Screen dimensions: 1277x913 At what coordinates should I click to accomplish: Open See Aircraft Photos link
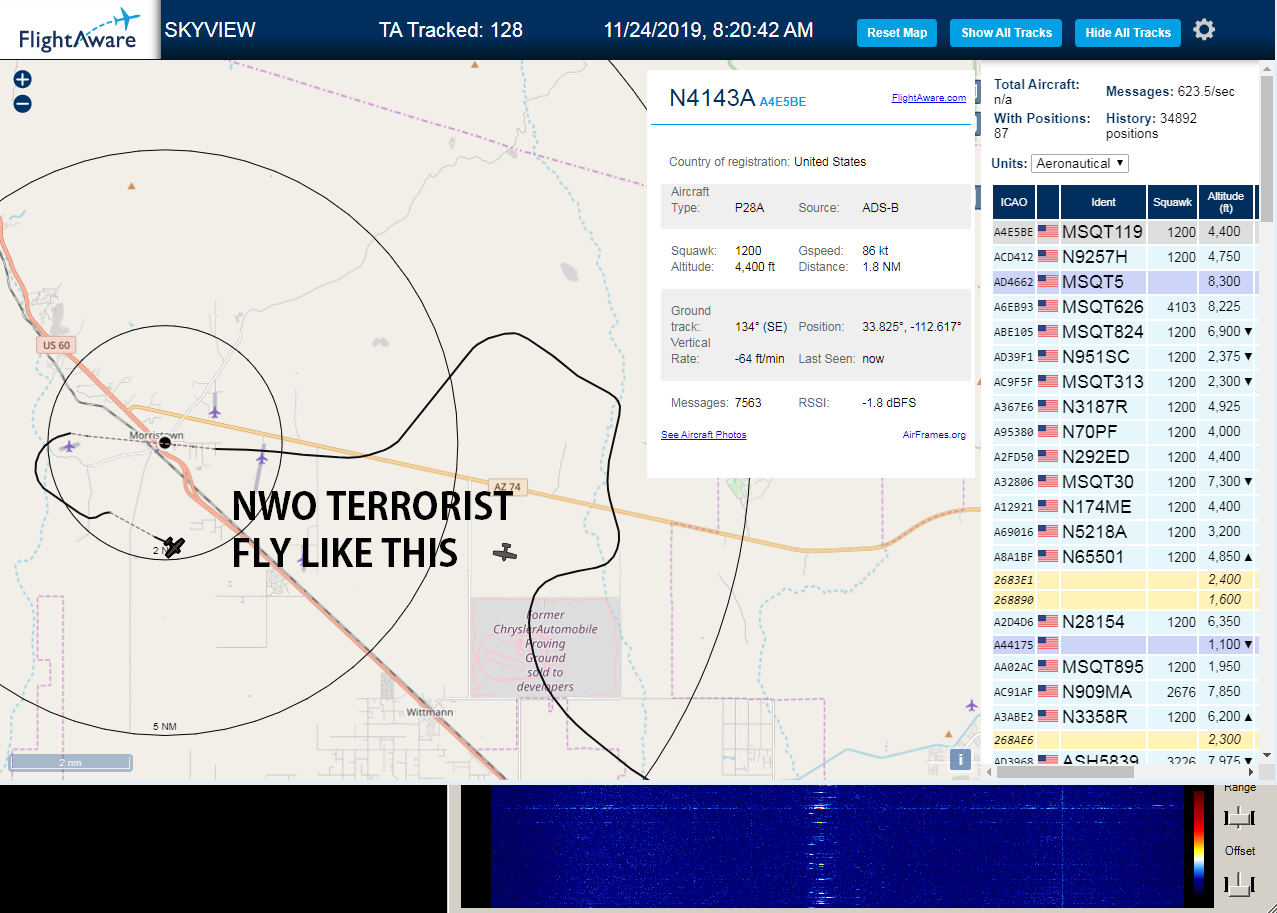704,435
